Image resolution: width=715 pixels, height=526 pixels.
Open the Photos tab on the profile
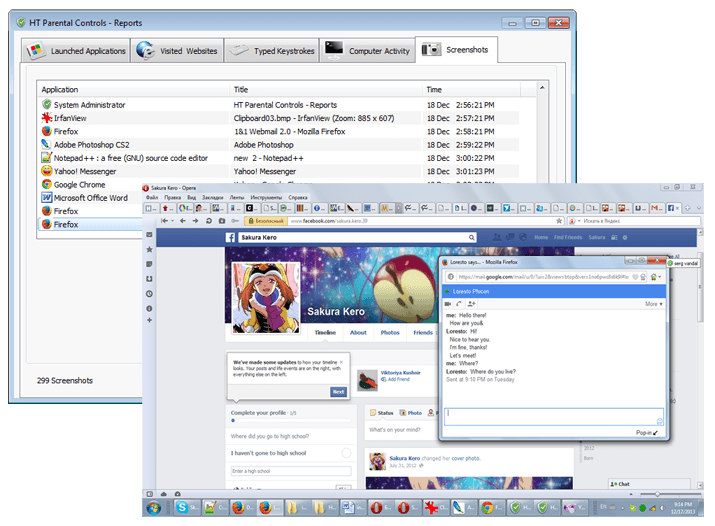(x=390, y=332)
